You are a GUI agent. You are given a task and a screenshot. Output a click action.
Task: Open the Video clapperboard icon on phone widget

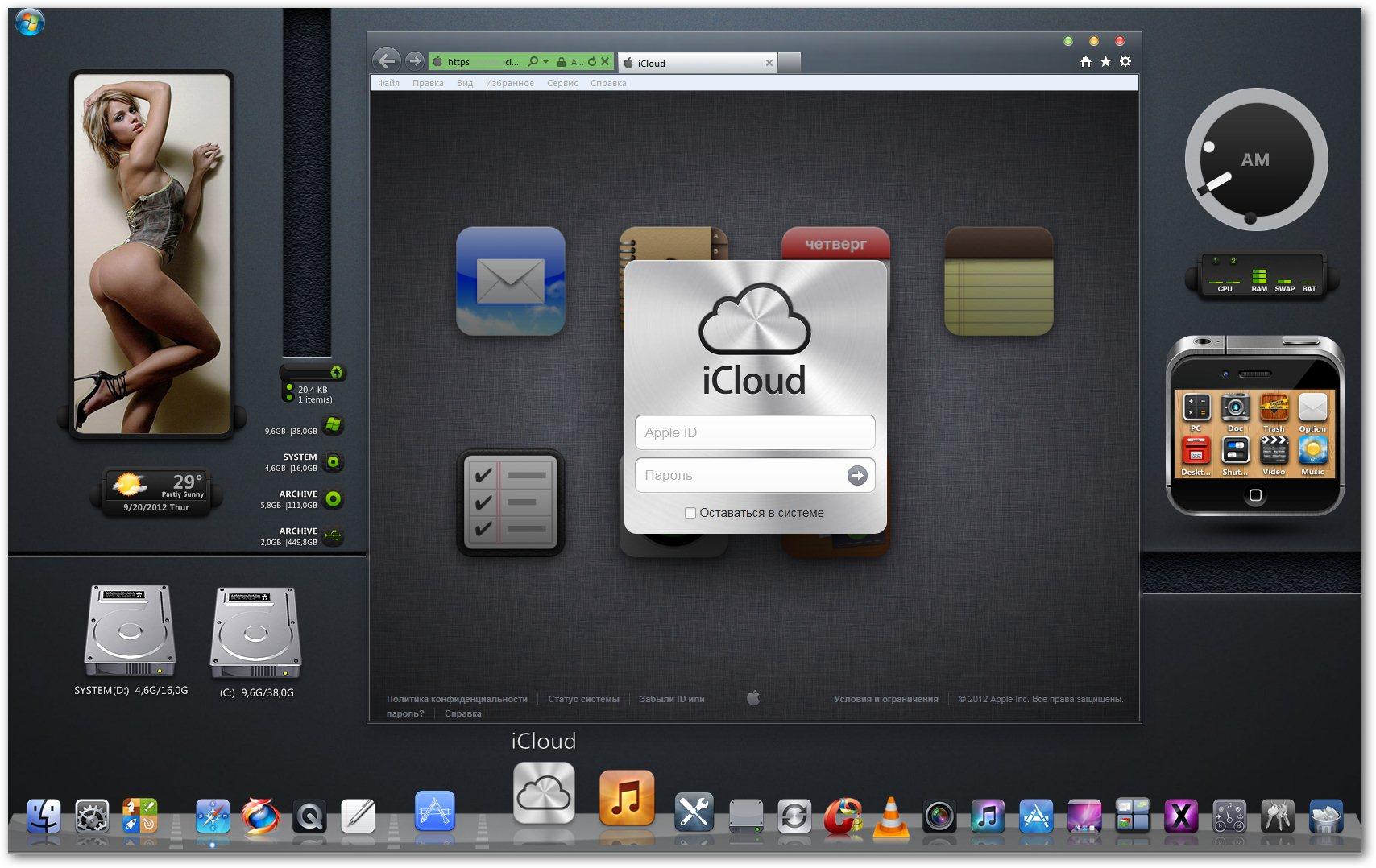[1274, 451]
